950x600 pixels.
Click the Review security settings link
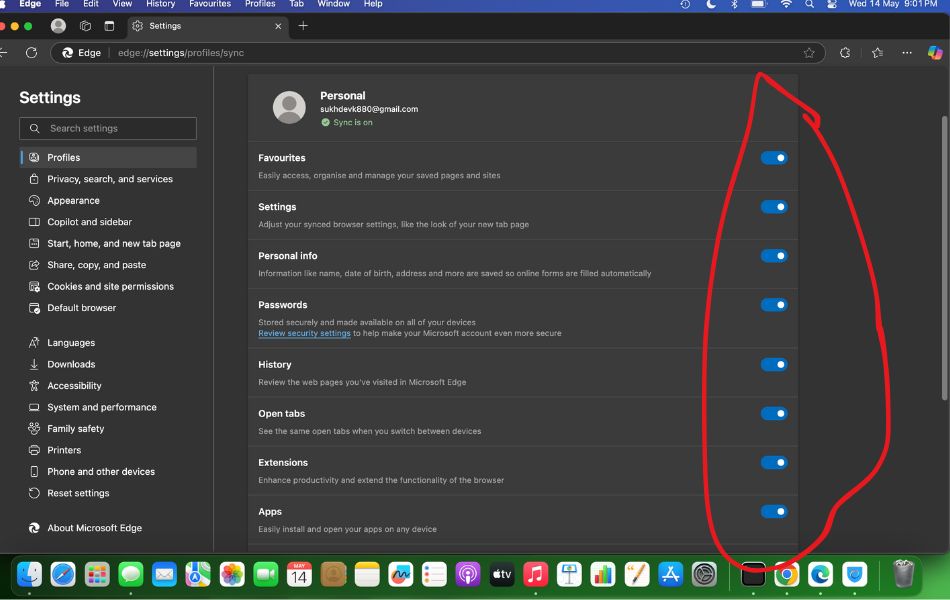[304, 333]
